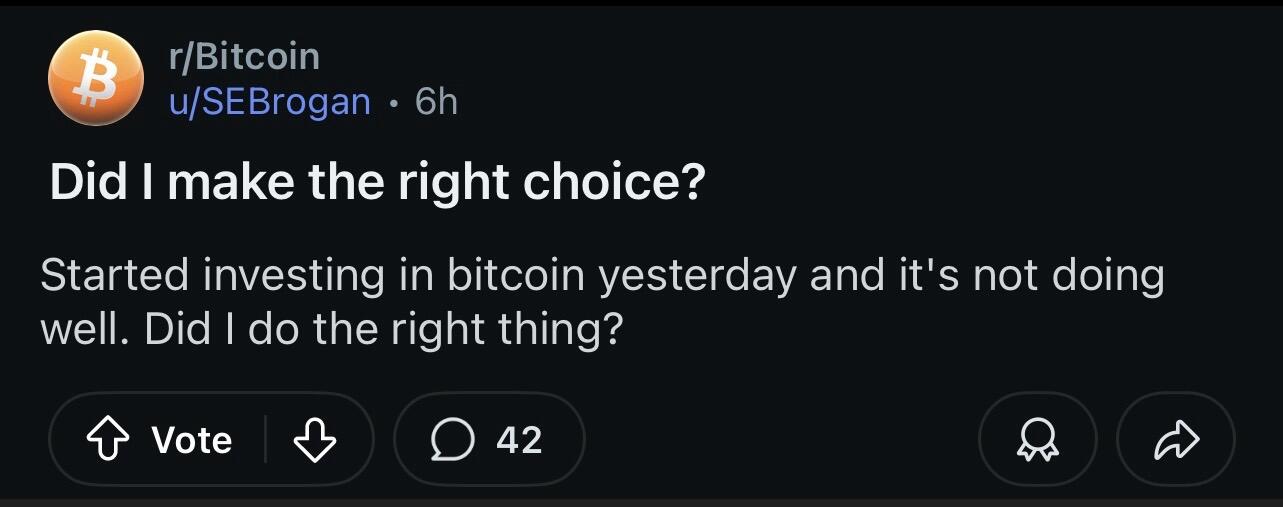Select the comment count number 42
Image resolution: width=1283 pixels, height=507 pixels.
[x=519, y=440]
